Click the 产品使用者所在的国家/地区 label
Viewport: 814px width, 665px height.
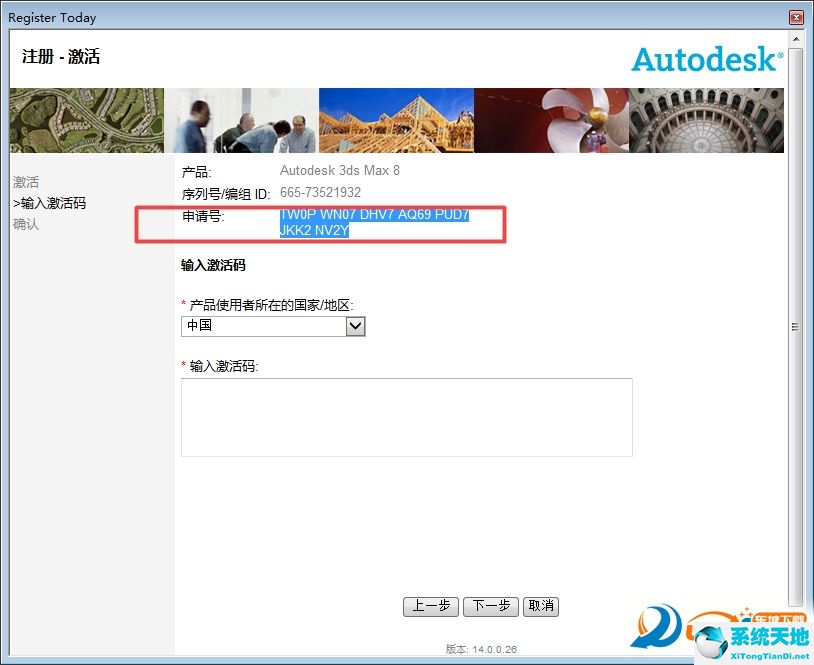tap(271, 305)
